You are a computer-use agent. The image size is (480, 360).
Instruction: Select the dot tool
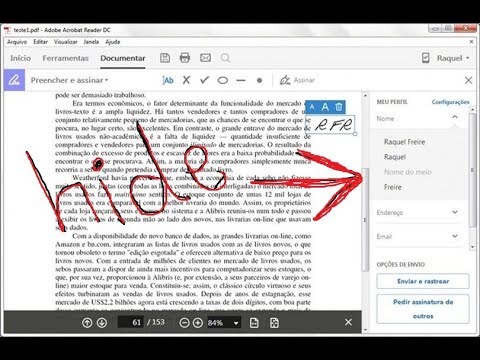pyautogui.click(x=259, y=80)
